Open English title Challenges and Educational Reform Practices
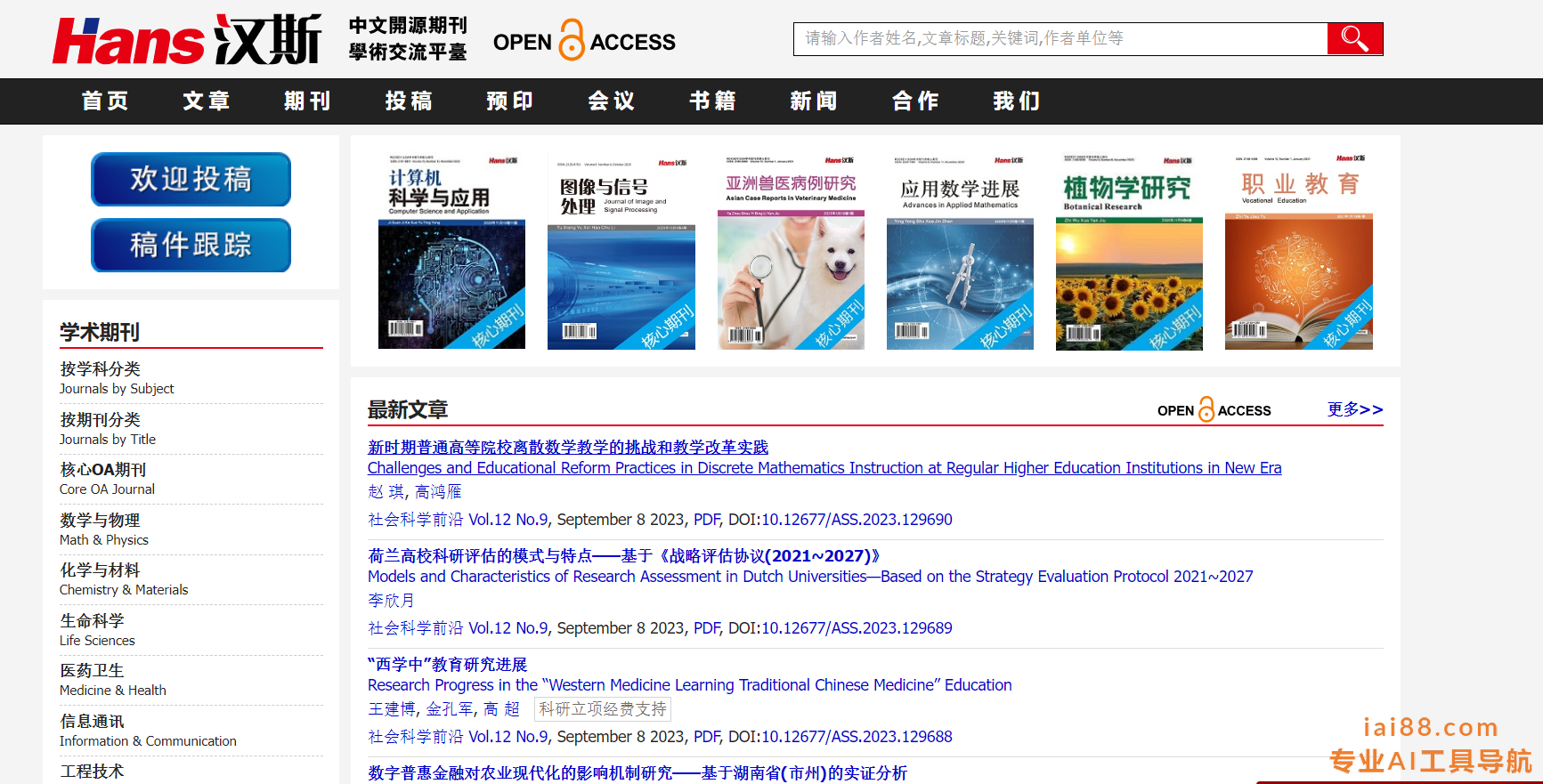The width and height of the screenshot is (1543, 784). pyautogui.click(x=824, y=468)
